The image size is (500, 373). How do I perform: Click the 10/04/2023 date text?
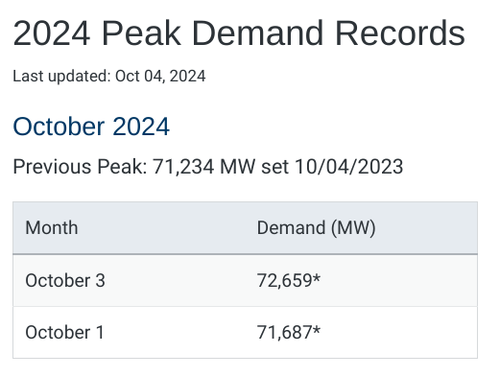pyautogui.click(x=349, y=166)
